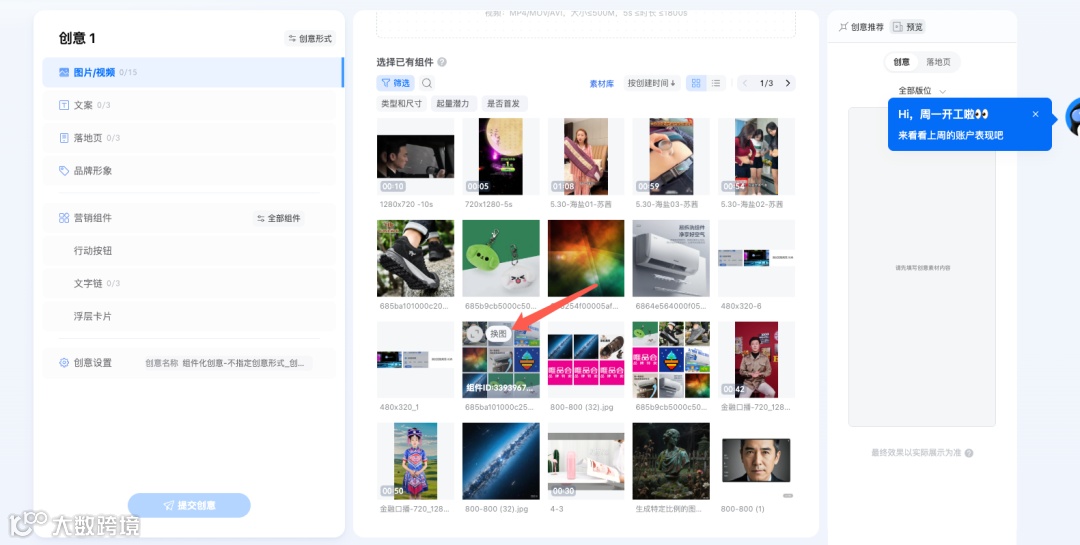Click the 全部组件 button
This screenshot has height=545, width=1080.
click(x=279, y=218)
